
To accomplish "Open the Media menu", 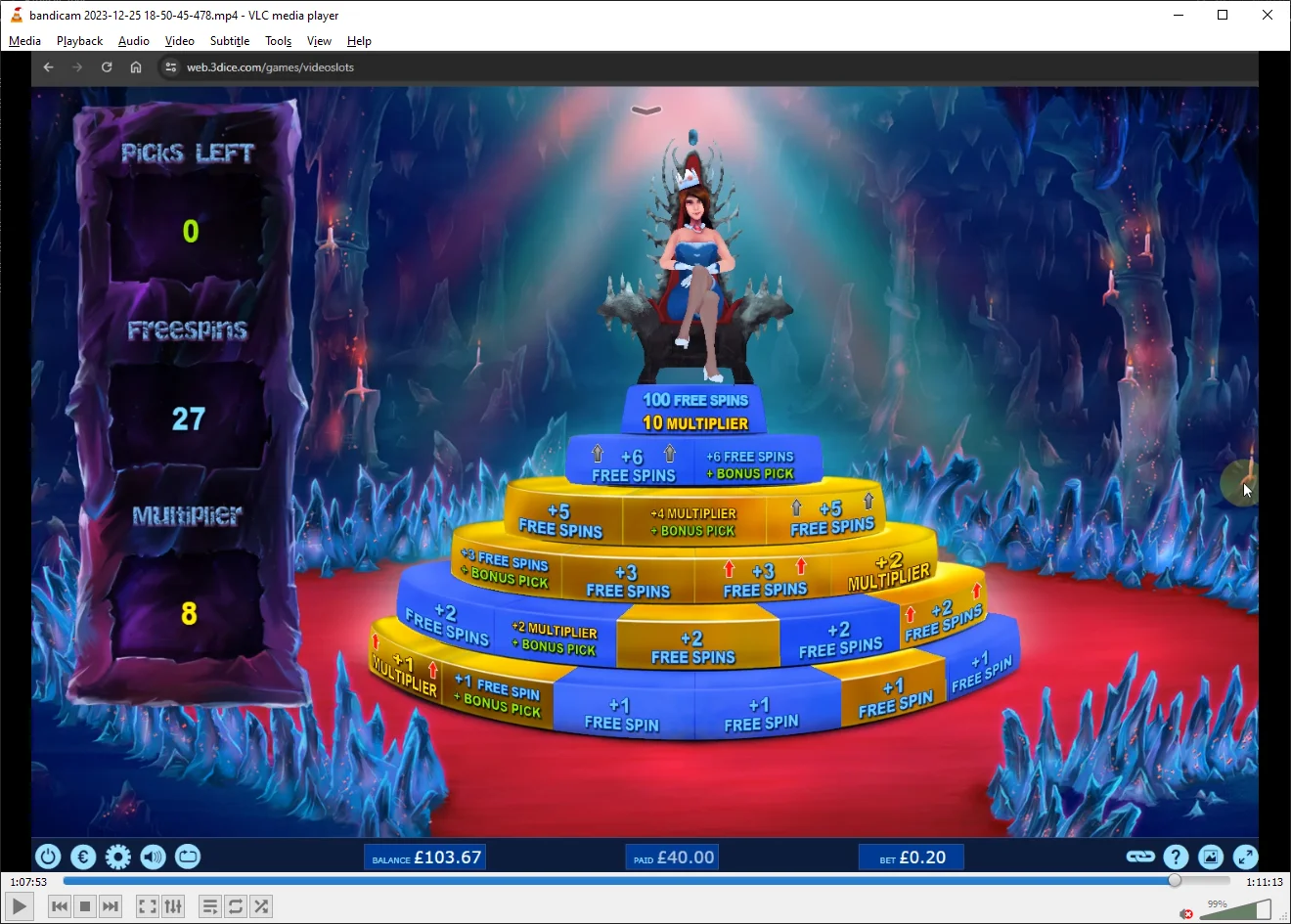I will [x=24, y=41].
